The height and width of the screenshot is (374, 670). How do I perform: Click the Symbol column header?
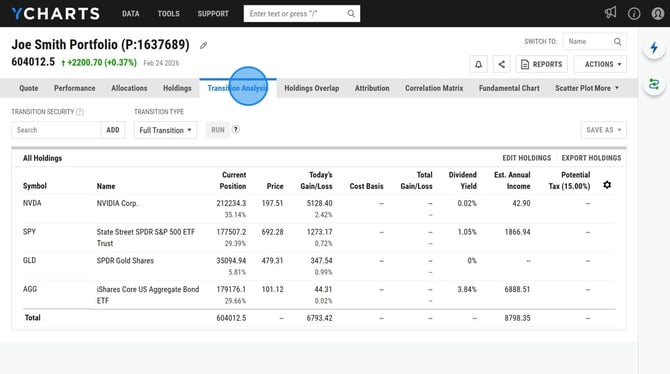click(x=35, y=186)
